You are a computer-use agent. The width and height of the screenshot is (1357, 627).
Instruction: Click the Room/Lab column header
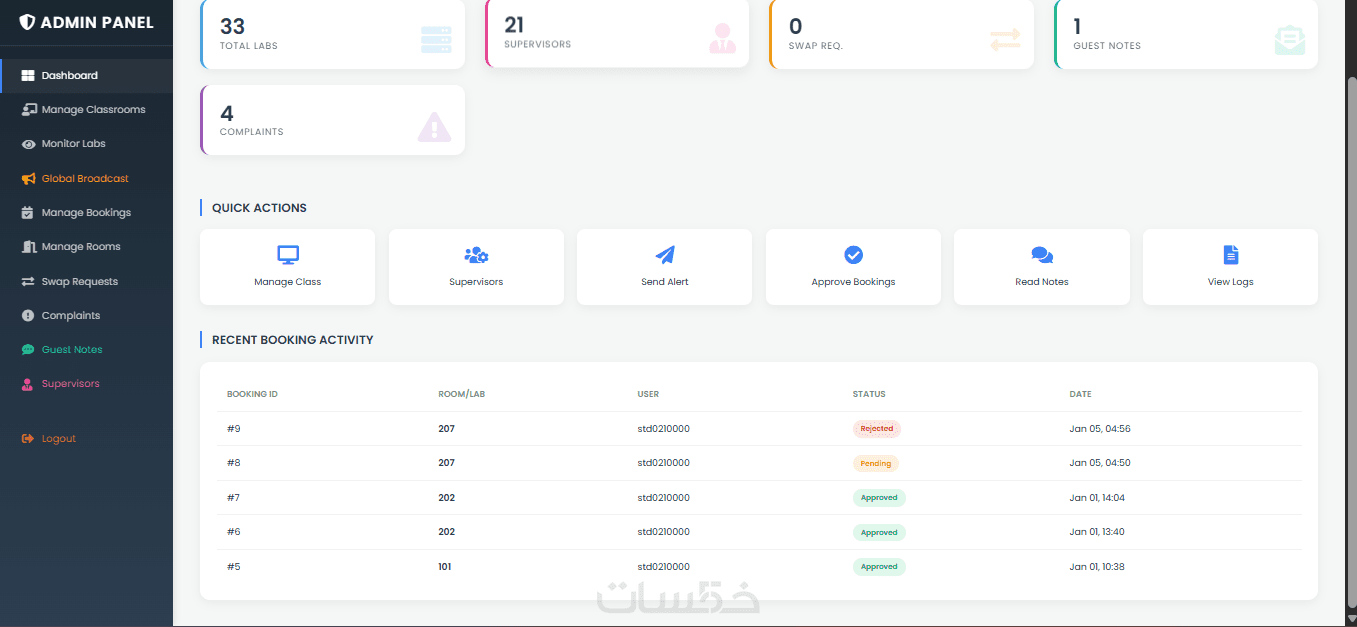[x=462, y=394]
